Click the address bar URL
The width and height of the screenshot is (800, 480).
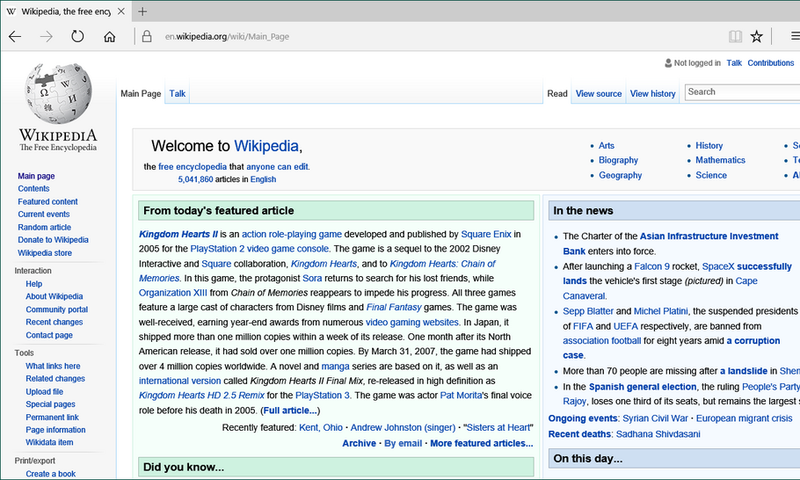click(227, 36)
